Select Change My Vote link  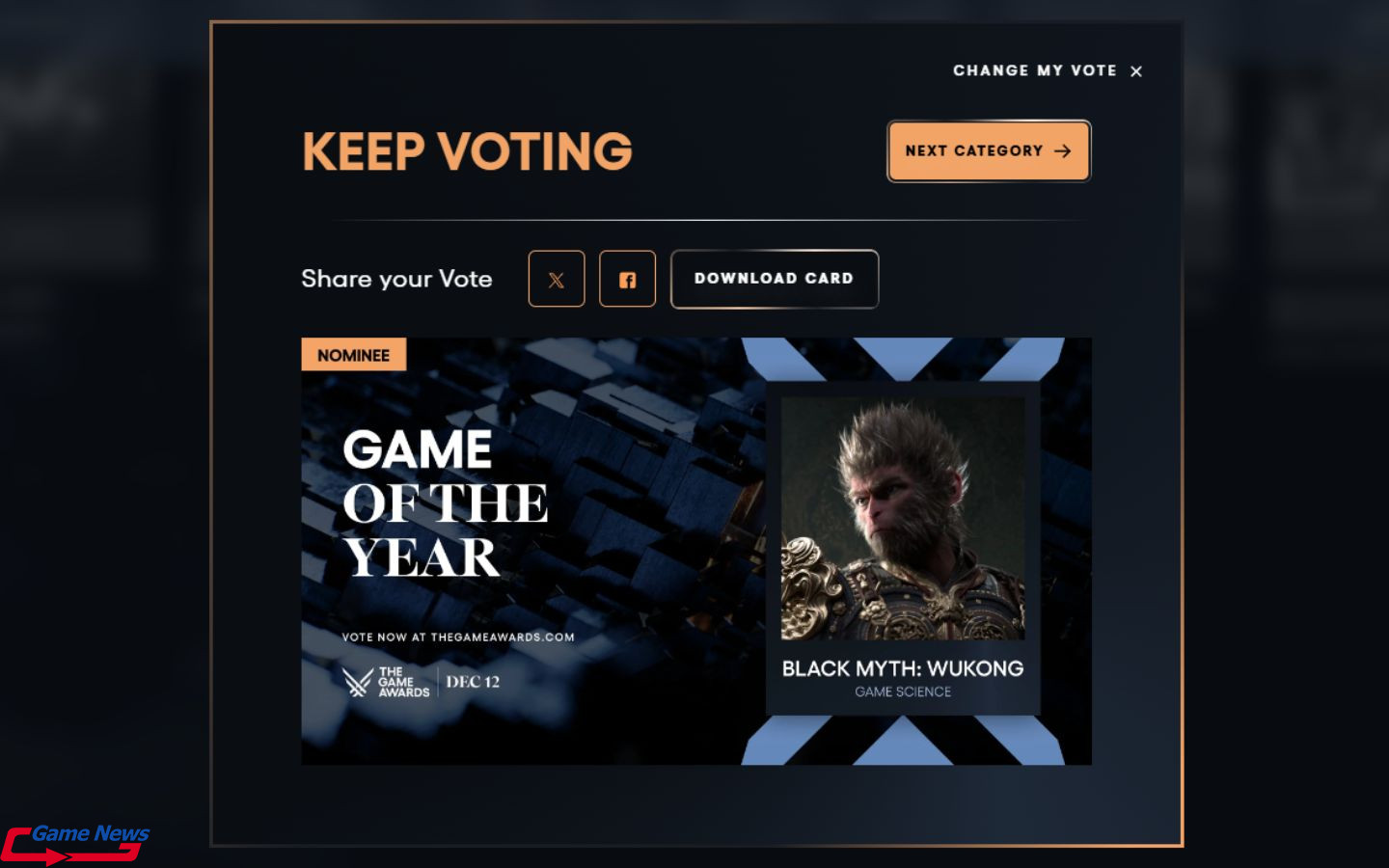click(1035, 70)
